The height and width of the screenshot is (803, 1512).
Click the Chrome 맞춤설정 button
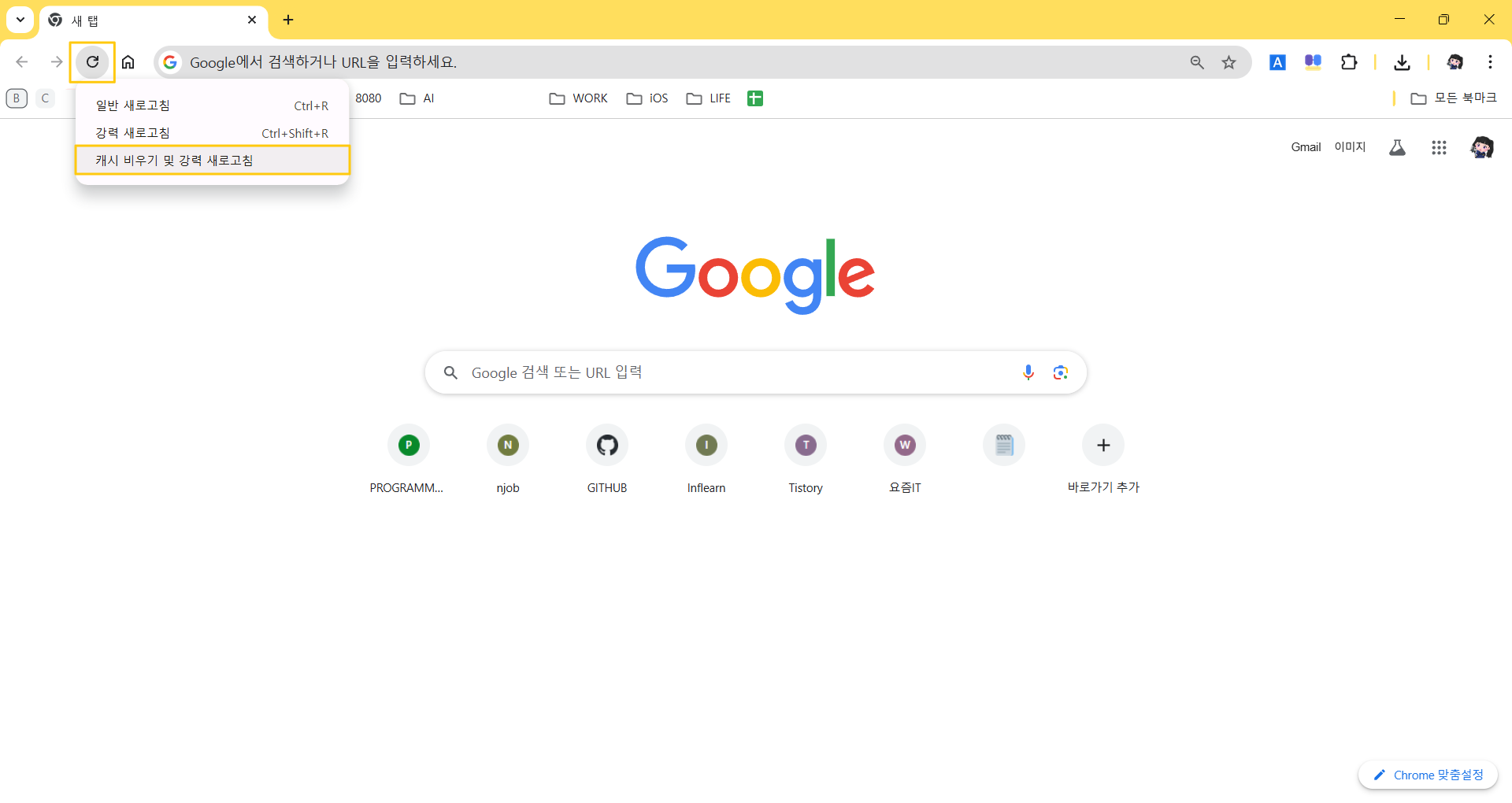[x=1428, y=775]
